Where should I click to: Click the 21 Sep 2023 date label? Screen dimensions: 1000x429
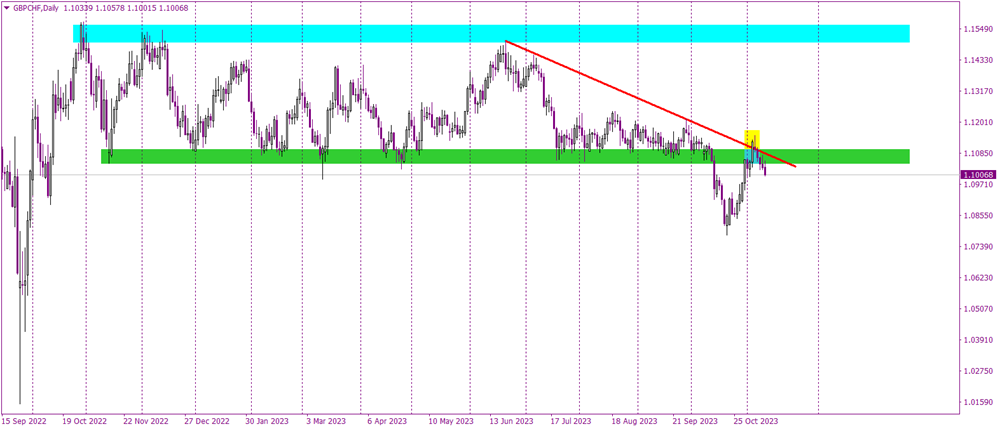695,421
